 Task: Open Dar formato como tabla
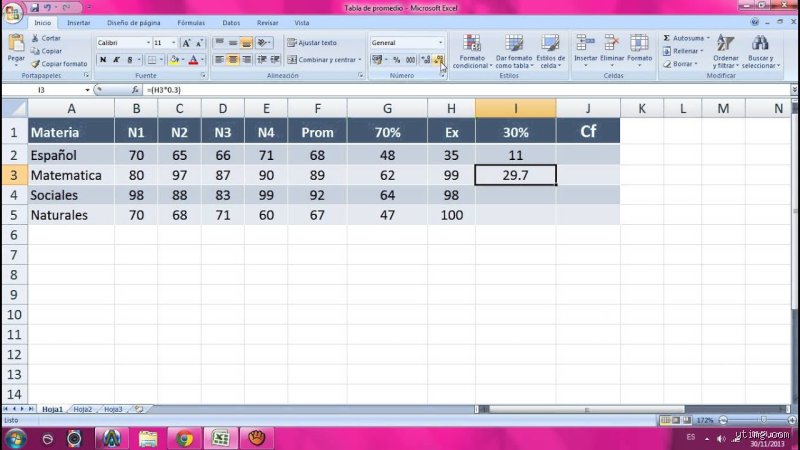[x=514, y=52]
